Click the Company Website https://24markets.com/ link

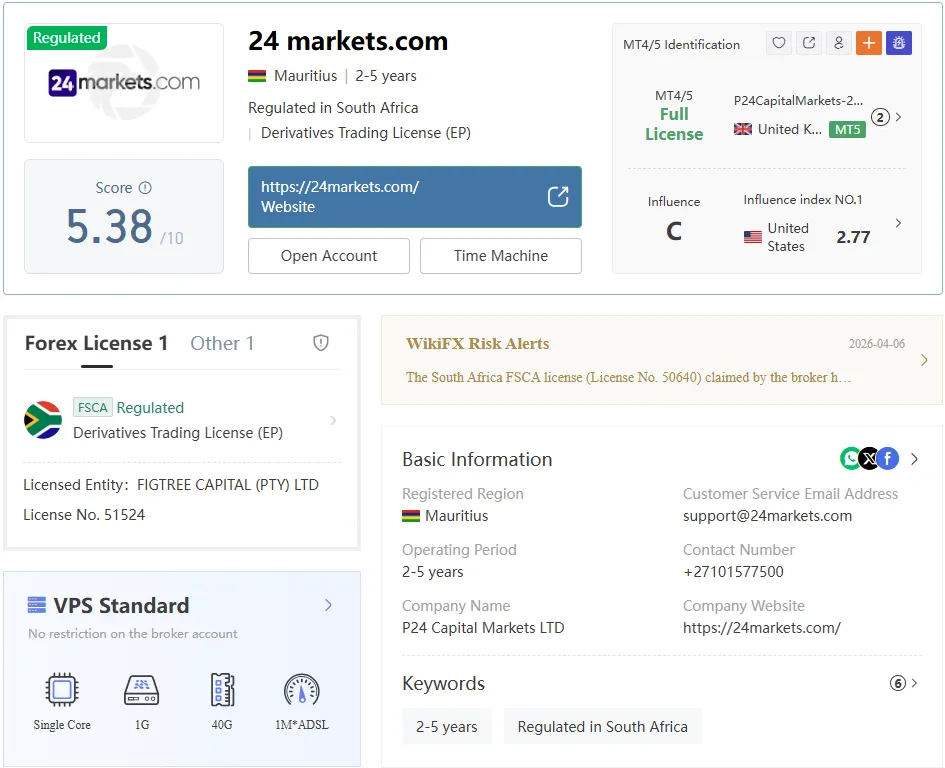tap(761, 628)
